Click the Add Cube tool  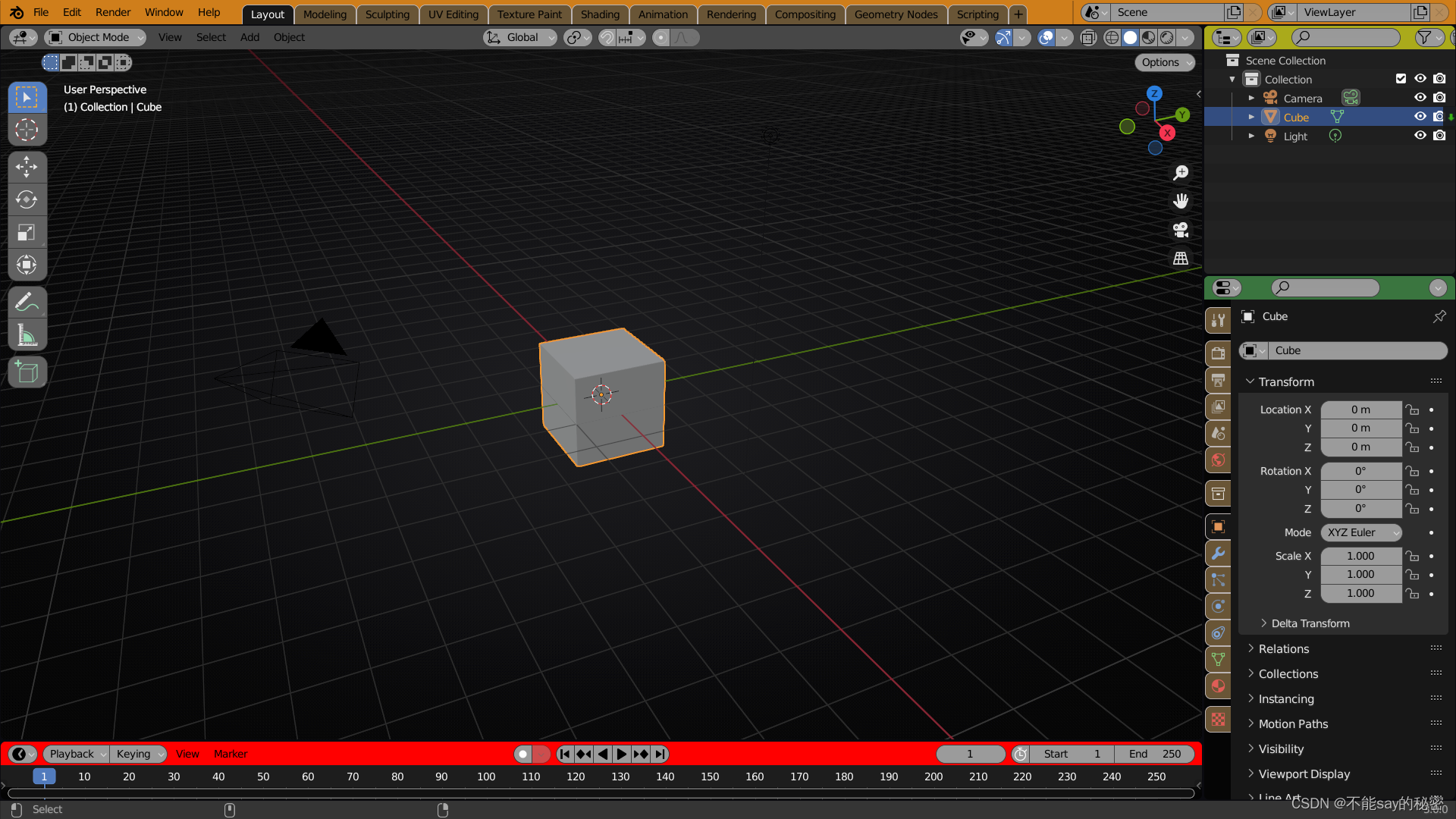tap(27, 372)
